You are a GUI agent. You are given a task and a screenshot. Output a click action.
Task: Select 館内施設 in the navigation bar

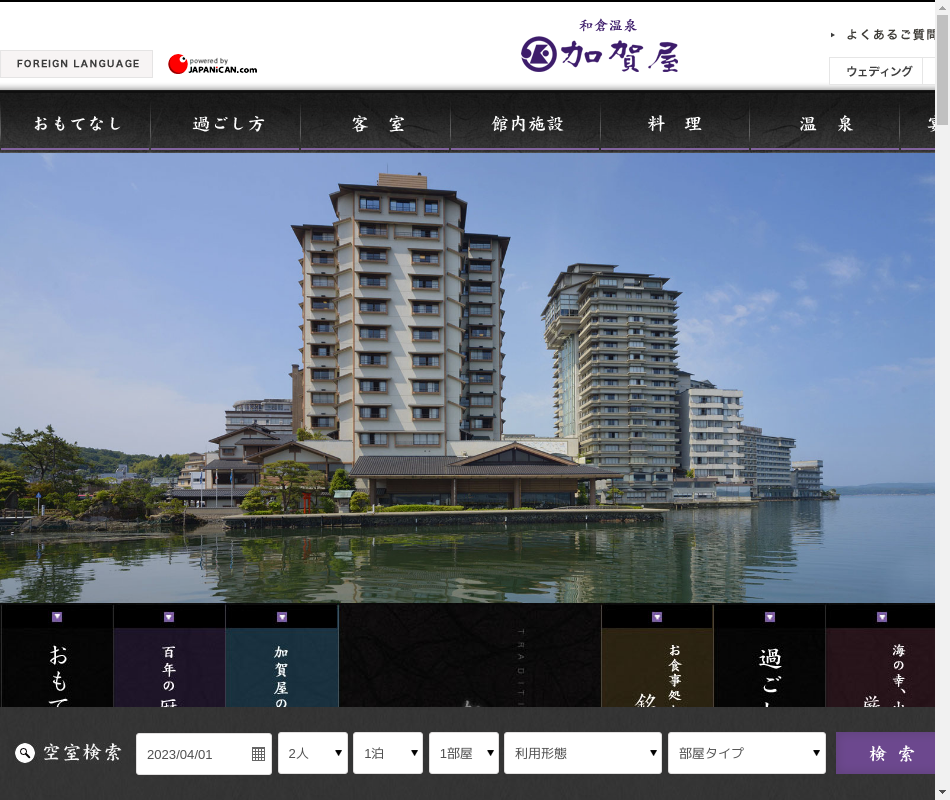[x=526, y=124]
